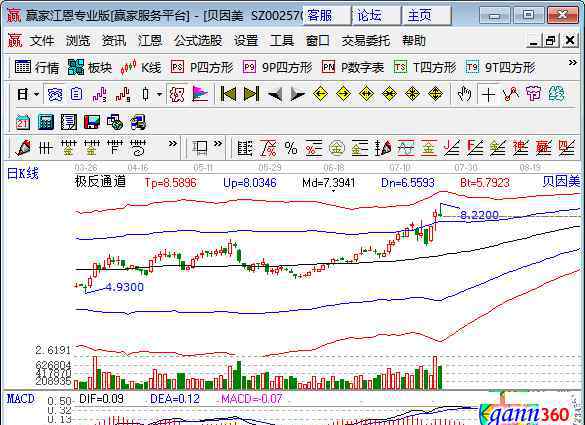
Task: Click the percent sign drawing tool
Action: (x=291, y=149)
